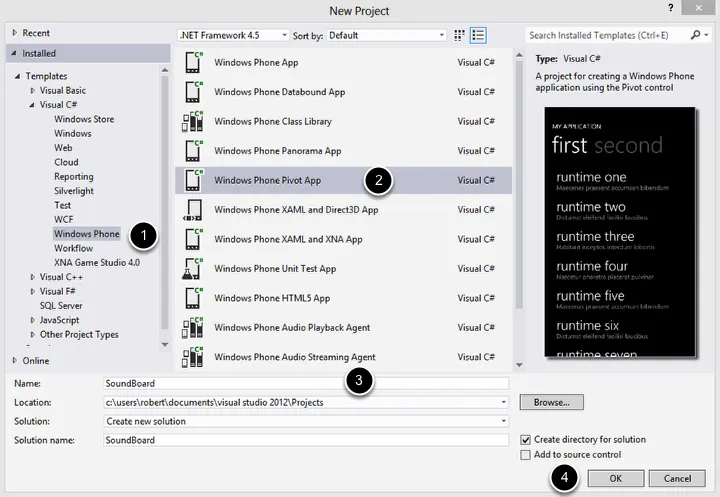Screen dimensions: 720x497
Task: Select Windows Phone Audio Playback Agent icon
Action: click(193, 328)
